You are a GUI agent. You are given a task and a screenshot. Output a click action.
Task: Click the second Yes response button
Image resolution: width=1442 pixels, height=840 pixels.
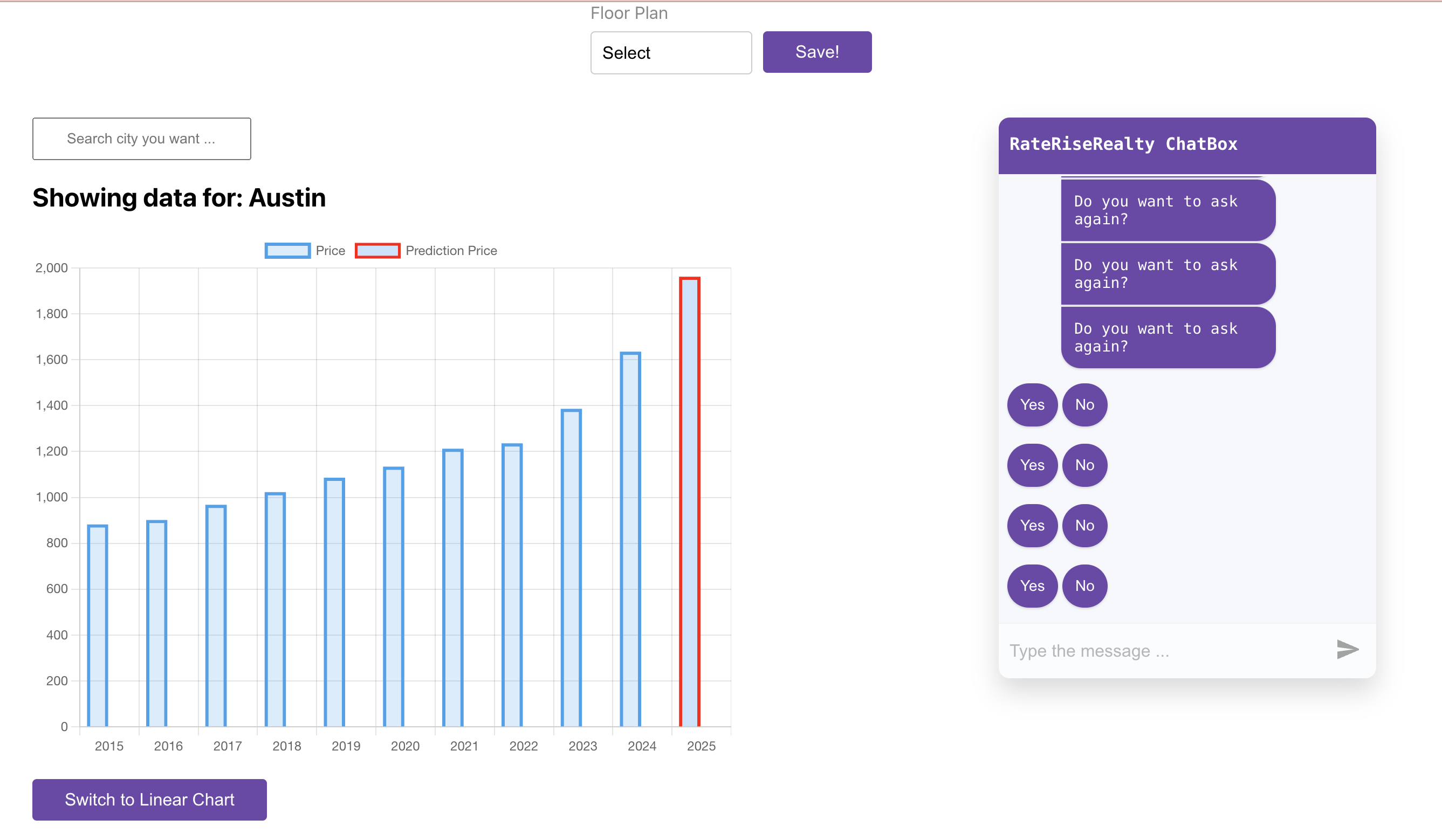pos(1032,464)
